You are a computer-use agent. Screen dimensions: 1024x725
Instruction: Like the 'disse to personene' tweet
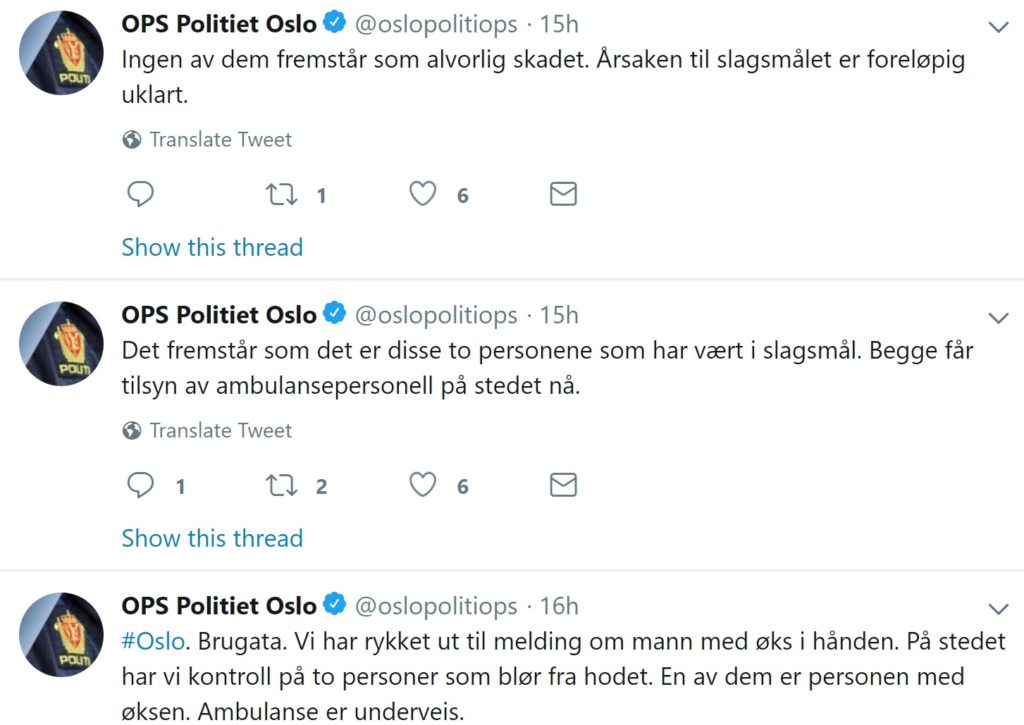click(424, 486)
